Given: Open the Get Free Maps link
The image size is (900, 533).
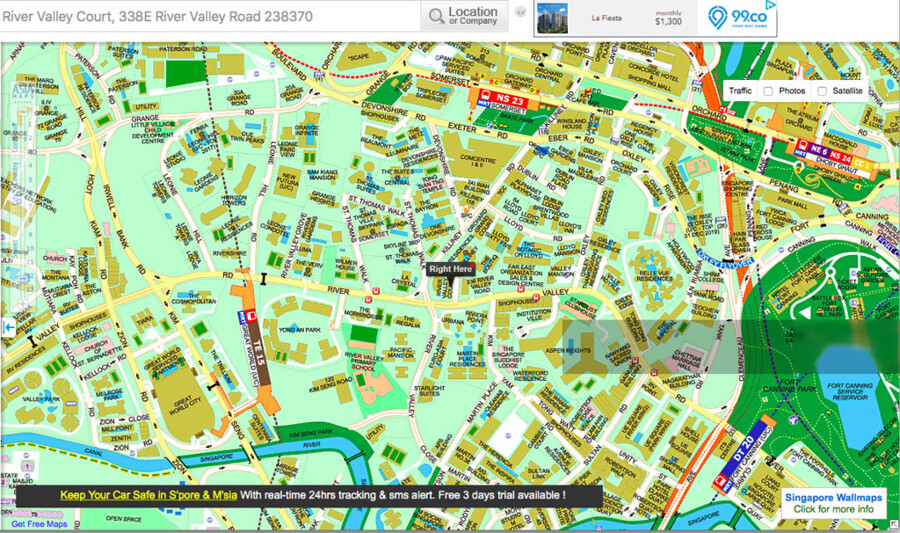Looking at the screenshot, I should point(39,524).
